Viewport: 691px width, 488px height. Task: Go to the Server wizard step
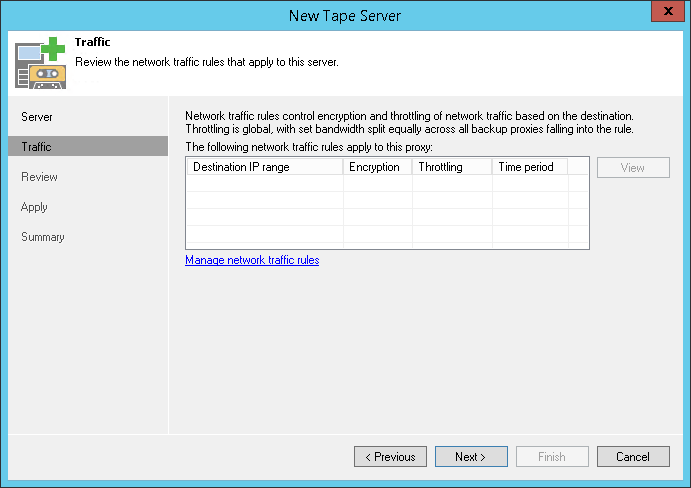tap(37, 117)
